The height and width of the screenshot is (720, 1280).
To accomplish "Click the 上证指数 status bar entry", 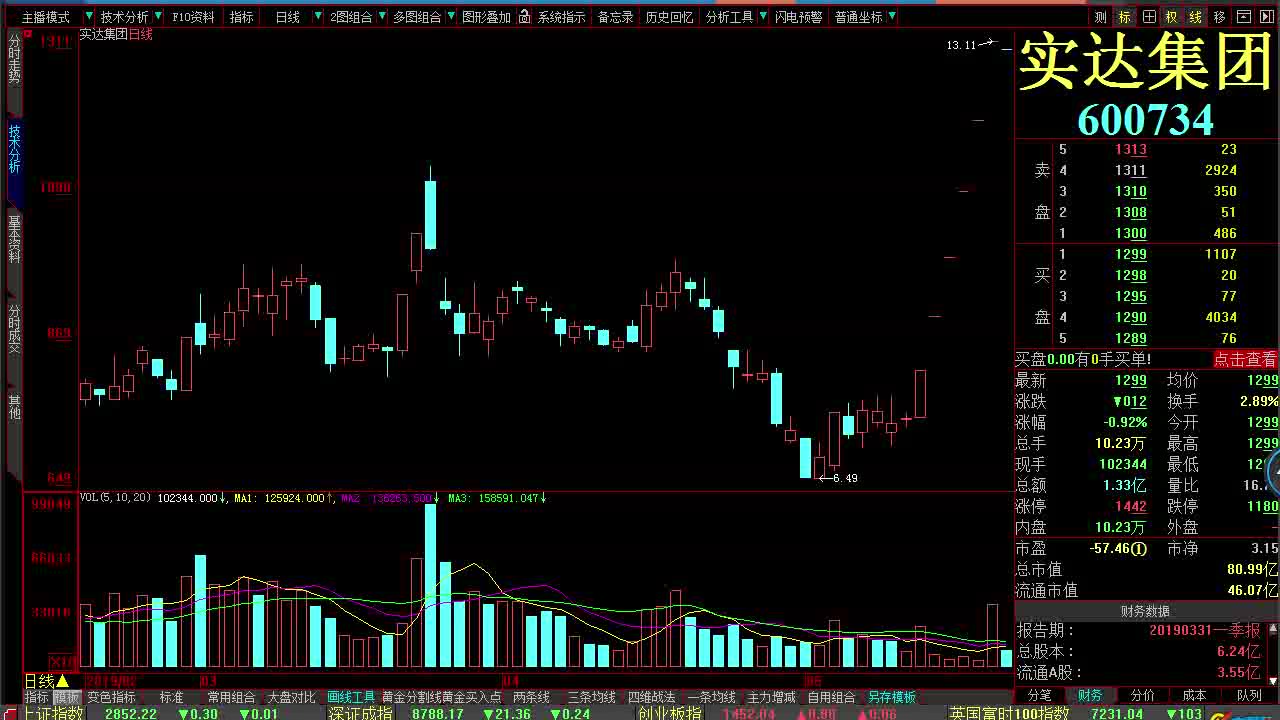I will (x=55, y=713).
